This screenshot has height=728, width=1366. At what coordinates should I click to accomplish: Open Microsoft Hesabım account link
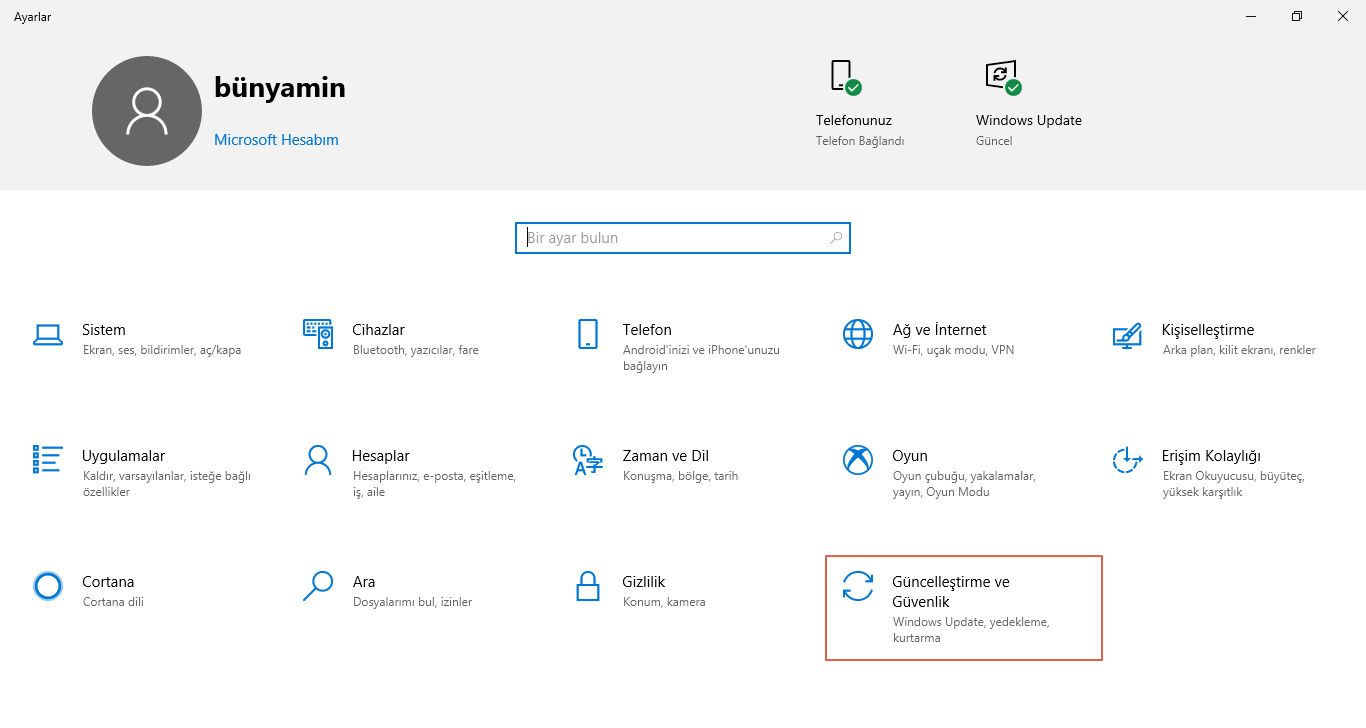tap(276, 139)
